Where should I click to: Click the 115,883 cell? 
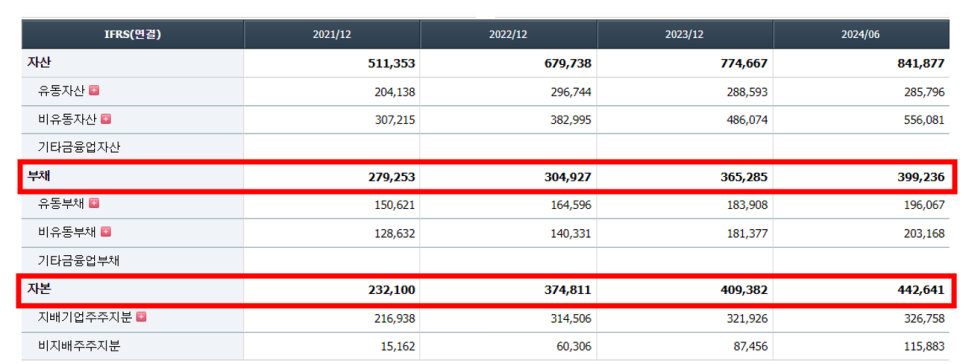[x=924, y=347]
